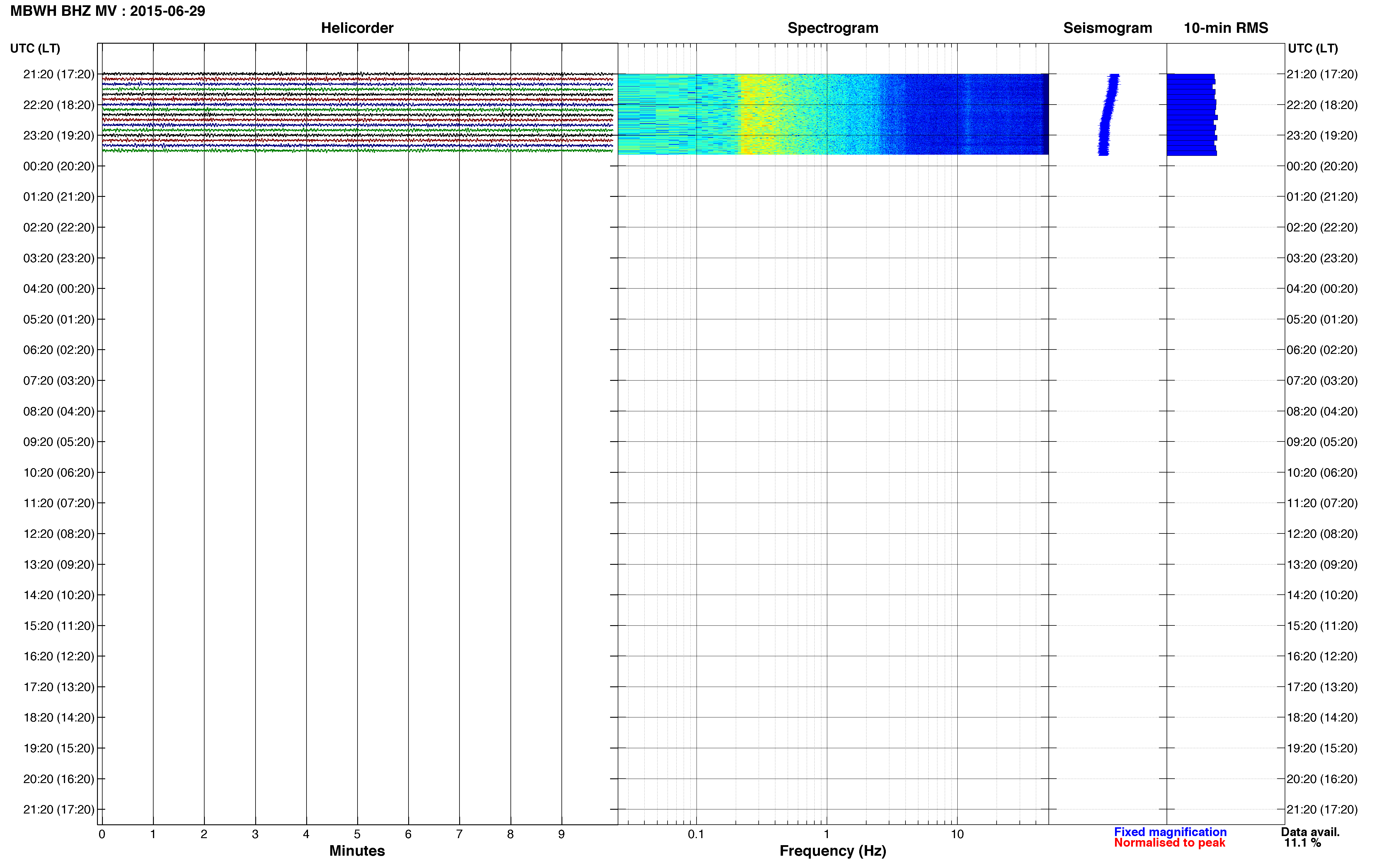Click right time label 05:20 (01:20)
This screenshot has width=1389, height=868.
[x=1322, y=319]
